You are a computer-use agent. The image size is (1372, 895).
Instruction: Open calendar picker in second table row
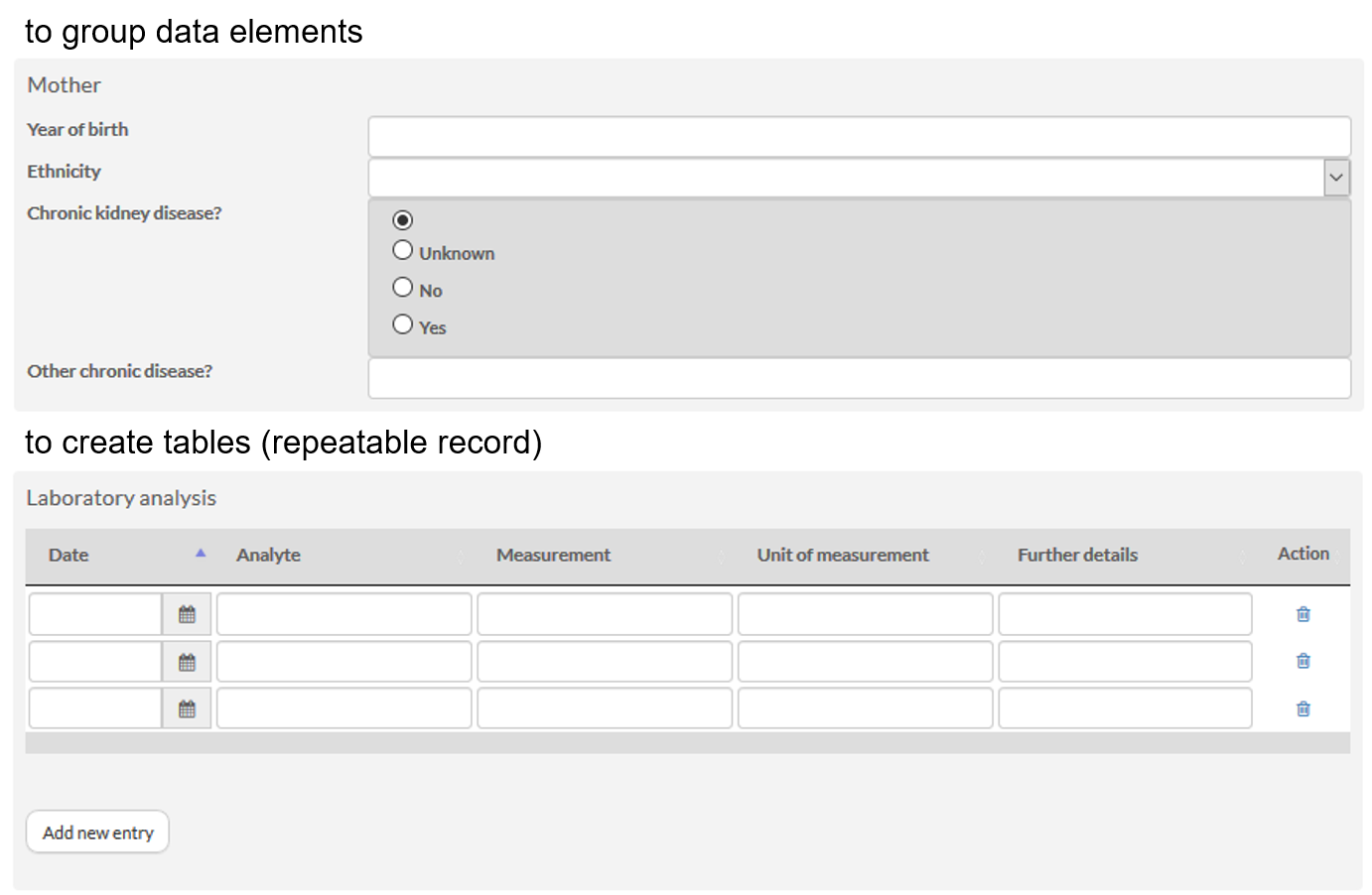point(187,662)
